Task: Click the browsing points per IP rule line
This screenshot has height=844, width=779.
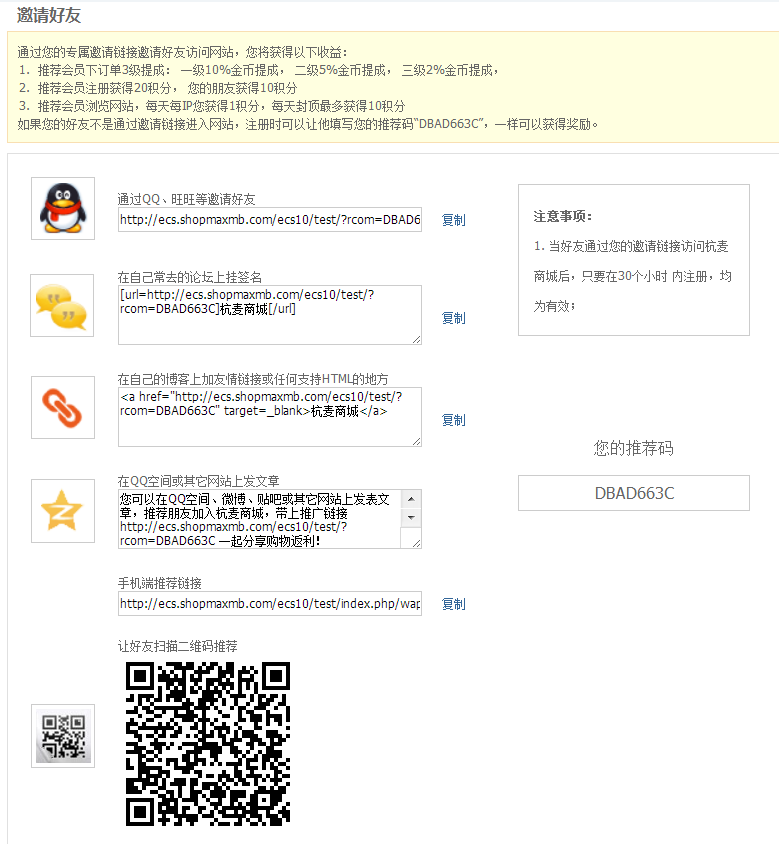Action: (212, 106)
